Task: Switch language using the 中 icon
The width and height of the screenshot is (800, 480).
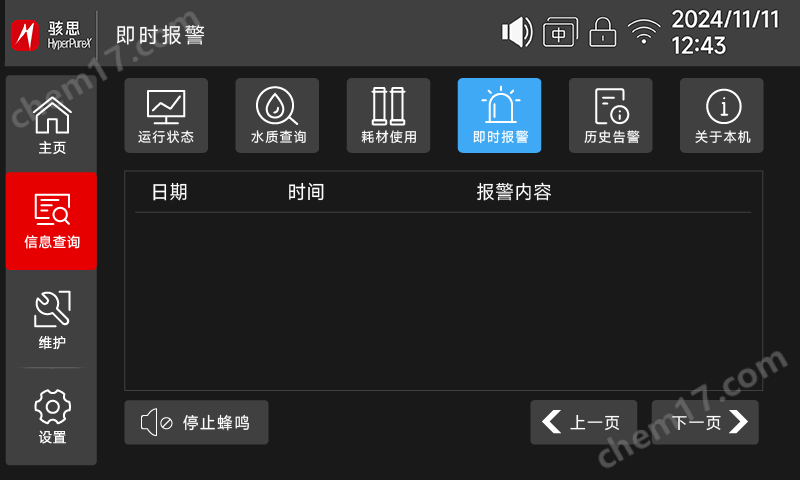Action: pos(560,32)
